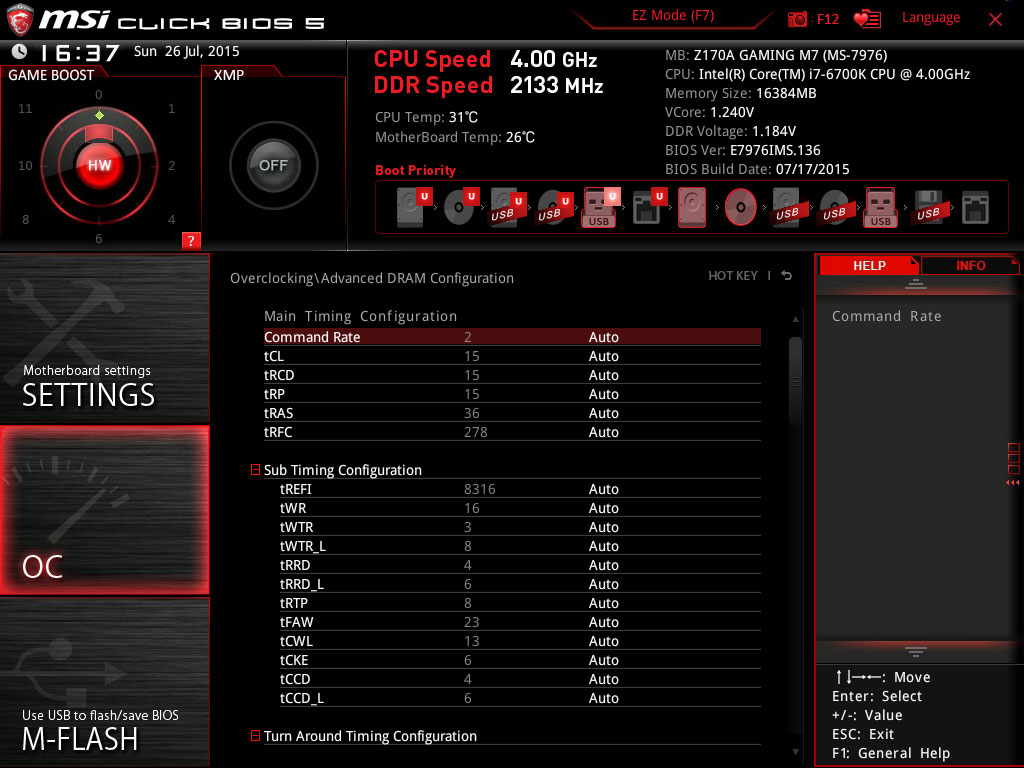Select the last network boot device icon

click(x=975, y=207)
